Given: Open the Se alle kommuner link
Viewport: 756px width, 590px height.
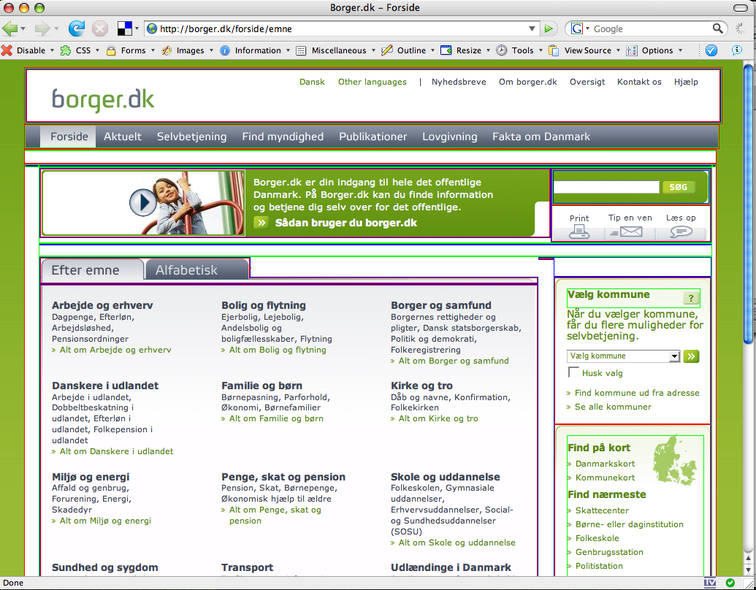Looking at the screenshot, I should (613, 407).
